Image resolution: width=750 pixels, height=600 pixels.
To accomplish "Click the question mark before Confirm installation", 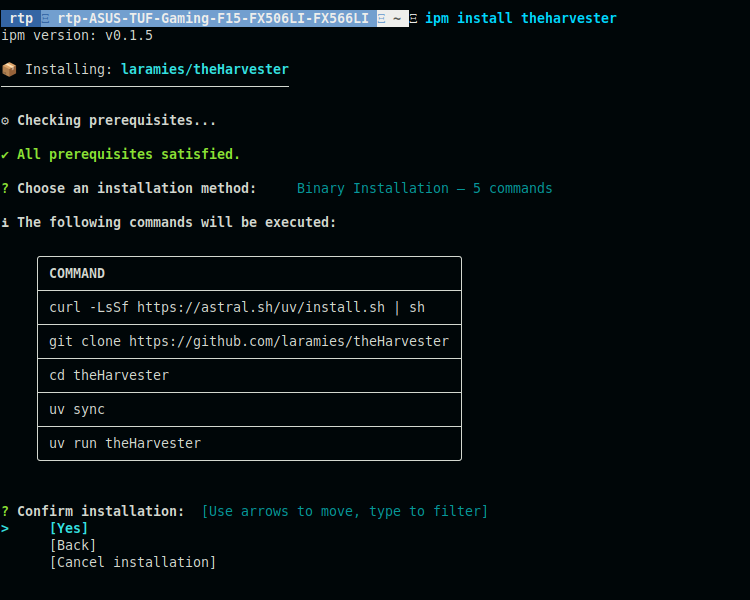I will click(5, 512).
